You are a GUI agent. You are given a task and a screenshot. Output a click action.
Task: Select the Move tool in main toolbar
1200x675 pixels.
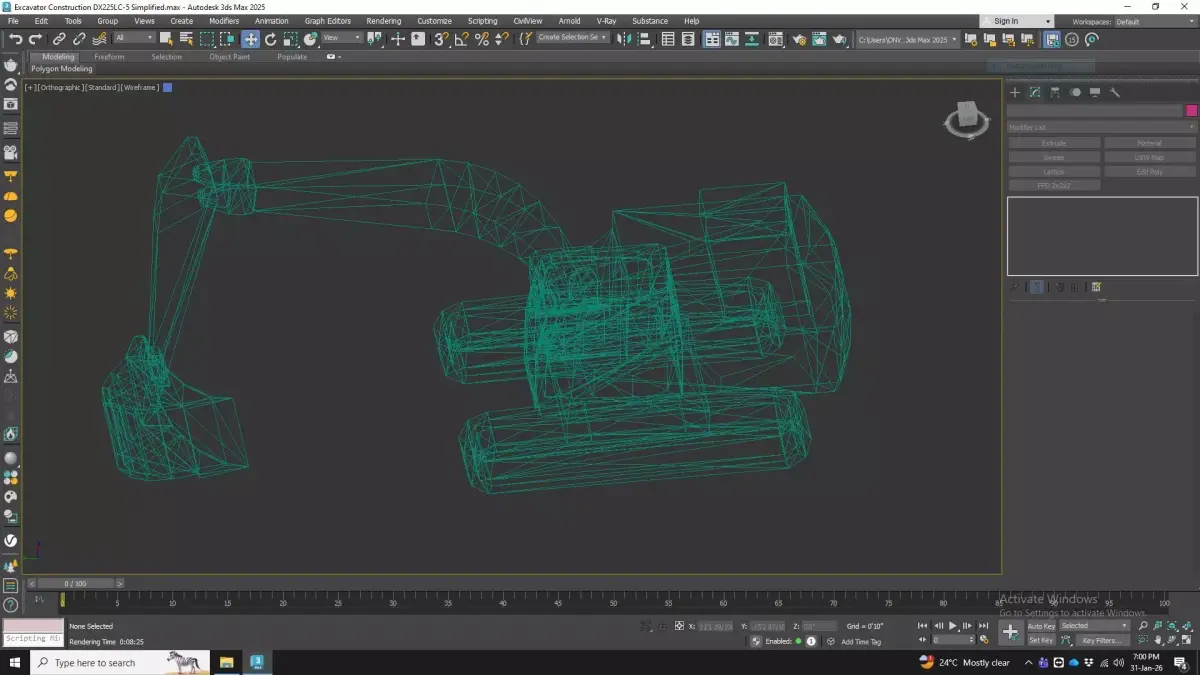tap(250, 39)
